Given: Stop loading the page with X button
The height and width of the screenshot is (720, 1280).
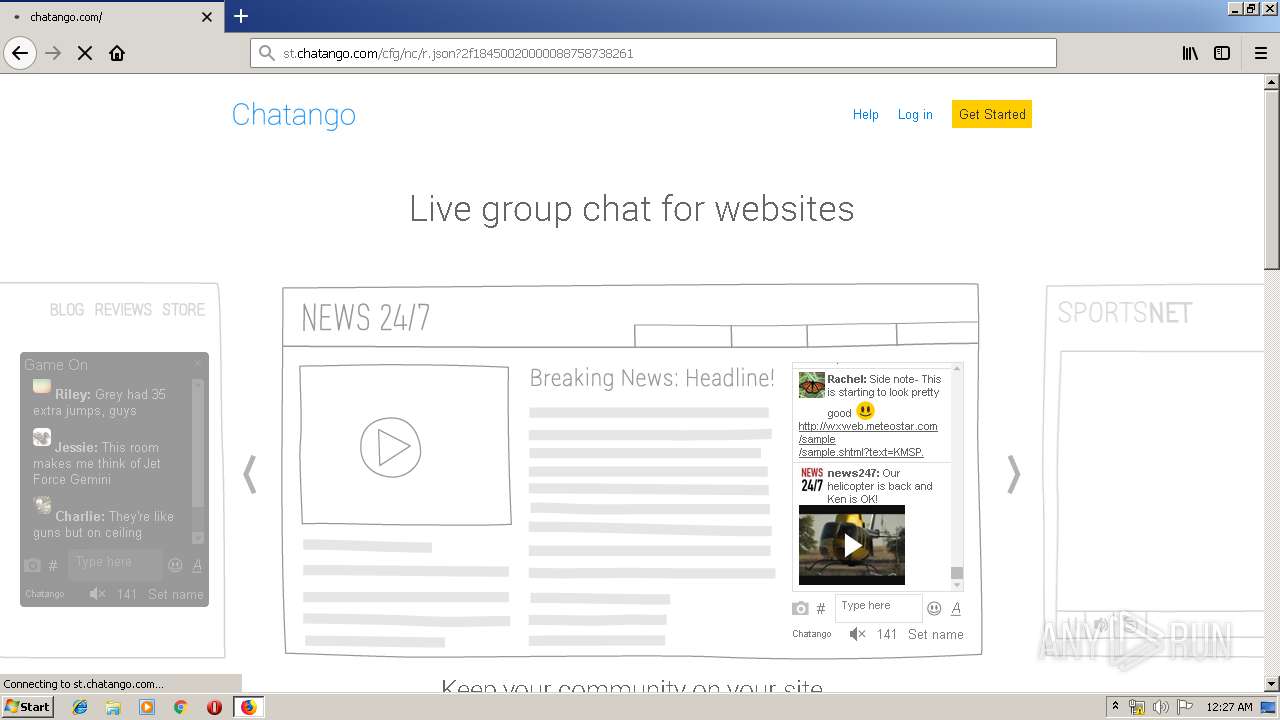Looking at the screenshot, I should 85,53.
